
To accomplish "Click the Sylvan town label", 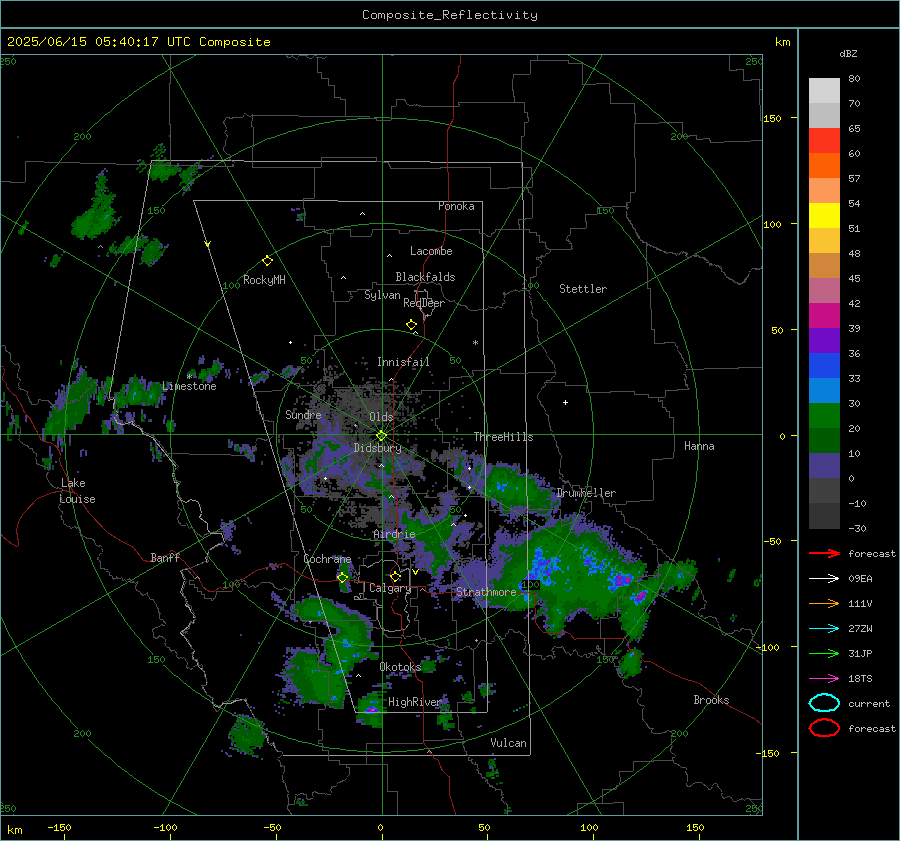I will (382, 295).
